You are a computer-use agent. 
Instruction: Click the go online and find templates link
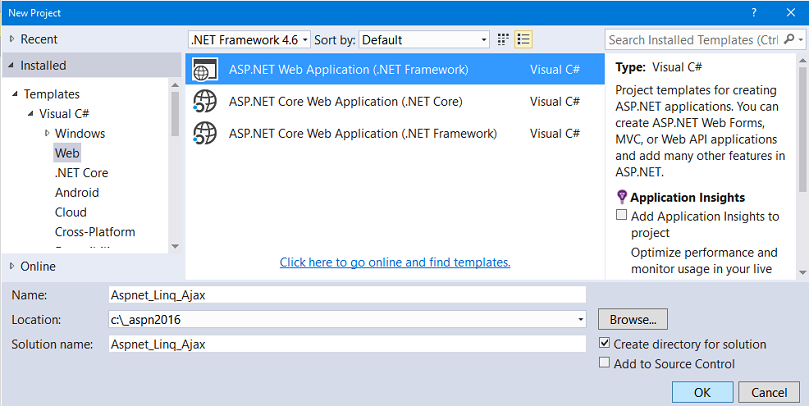coord(395,262)
